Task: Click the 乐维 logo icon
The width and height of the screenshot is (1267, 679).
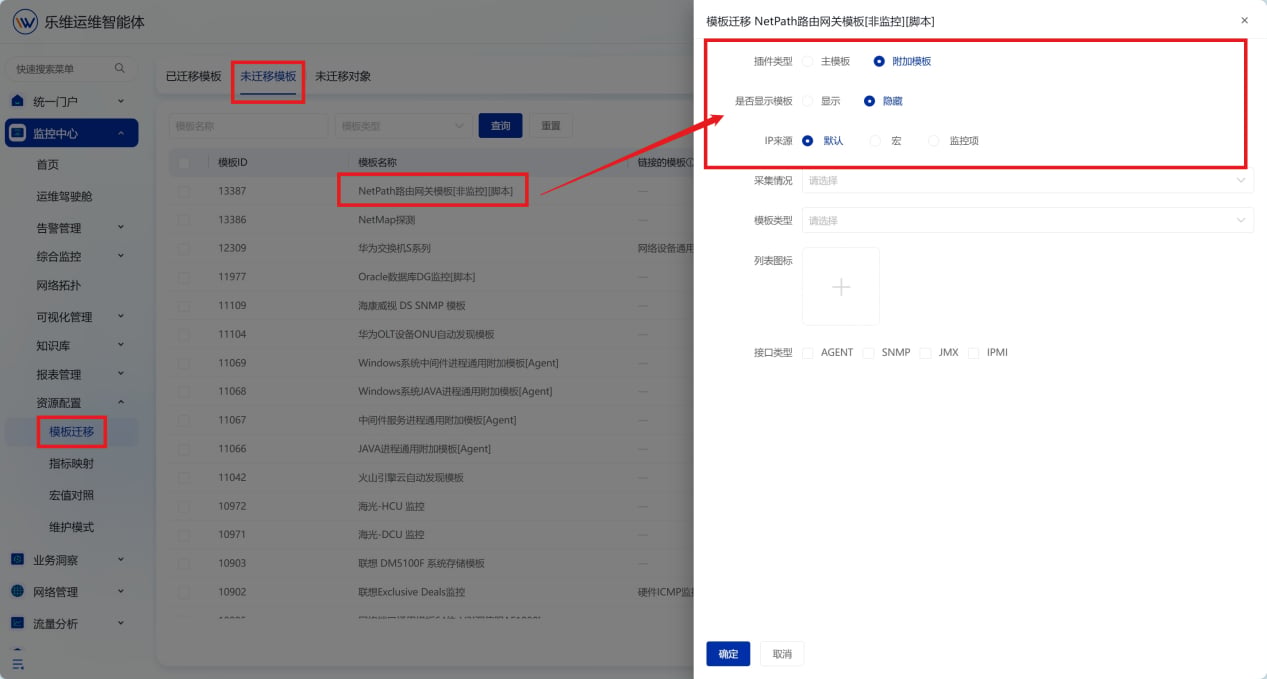Action: pos(25,22)
